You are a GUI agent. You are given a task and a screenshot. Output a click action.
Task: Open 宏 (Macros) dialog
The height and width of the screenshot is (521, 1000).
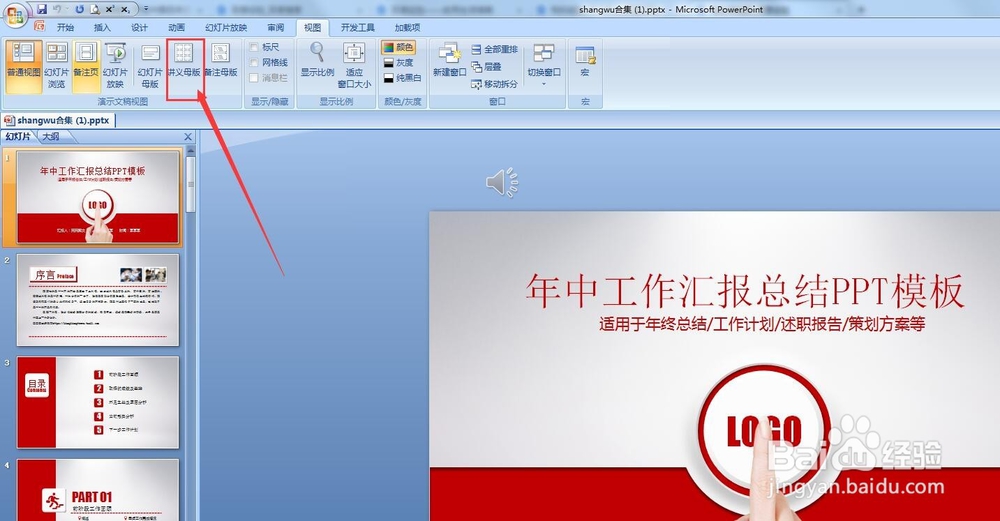tap(585, 61)
